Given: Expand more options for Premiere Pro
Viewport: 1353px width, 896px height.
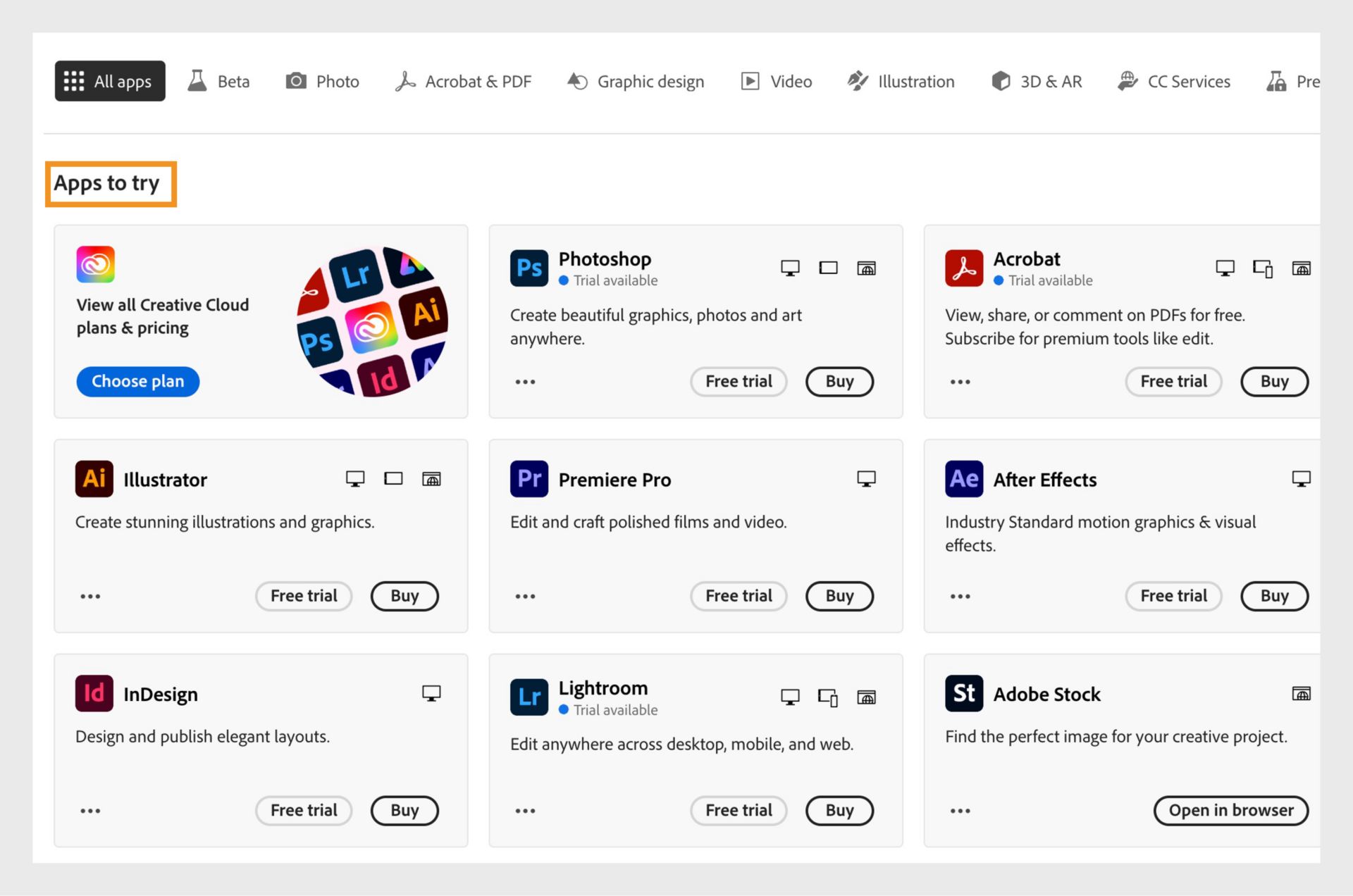Looking at the screenshot, I should (525, 596).
